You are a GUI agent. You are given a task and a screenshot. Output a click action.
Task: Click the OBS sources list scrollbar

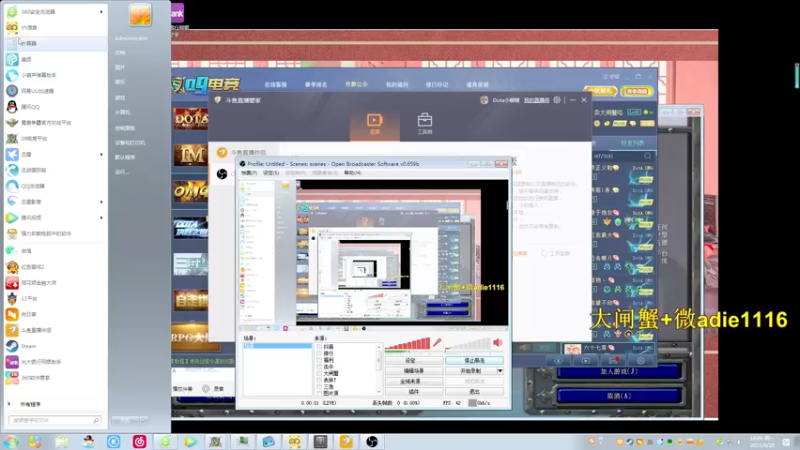[379, 369]
